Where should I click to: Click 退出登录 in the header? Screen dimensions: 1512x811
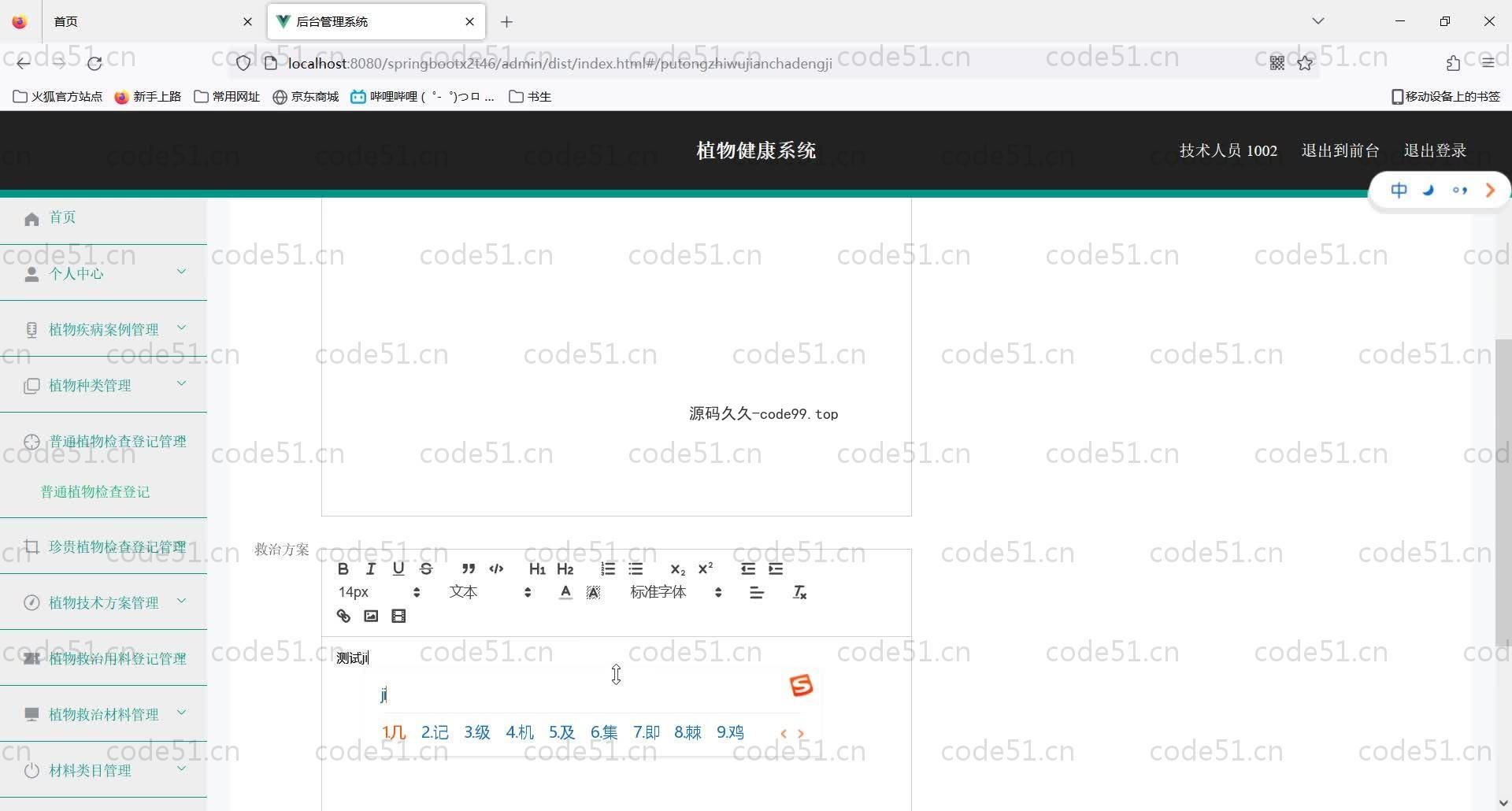pyautogui.click(x=1435, y=150)
